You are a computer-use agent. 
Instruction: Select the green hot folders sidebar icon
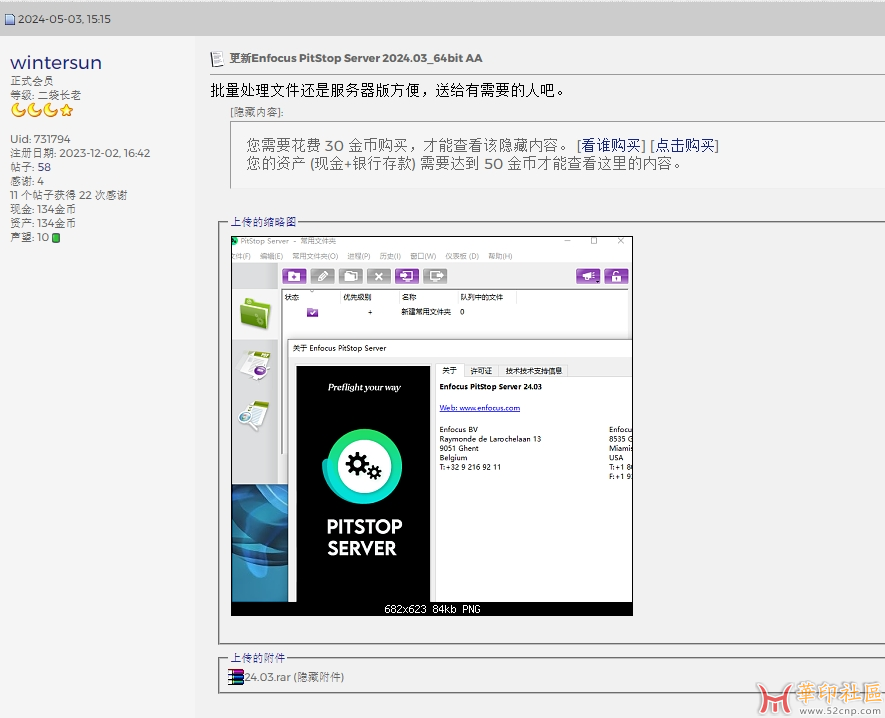[x=255, y=313]
